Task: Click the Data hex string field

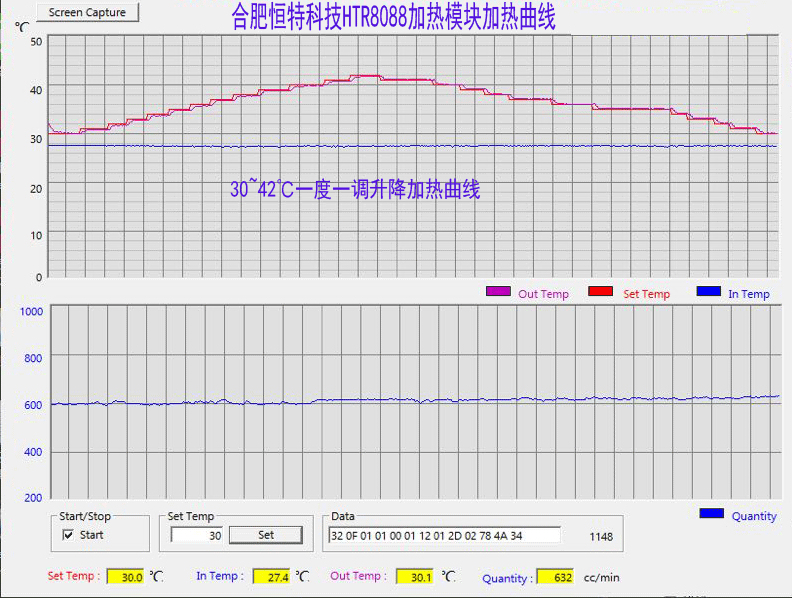Action: (444, 535)
